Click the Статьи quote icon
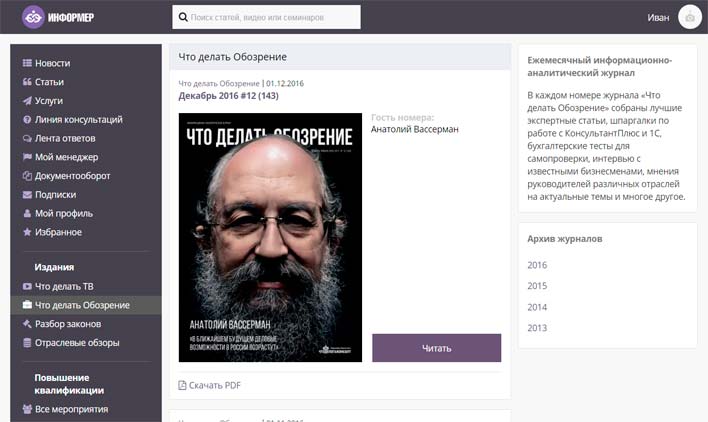Viewport: 708px width, 422px height. click(27, 82)
